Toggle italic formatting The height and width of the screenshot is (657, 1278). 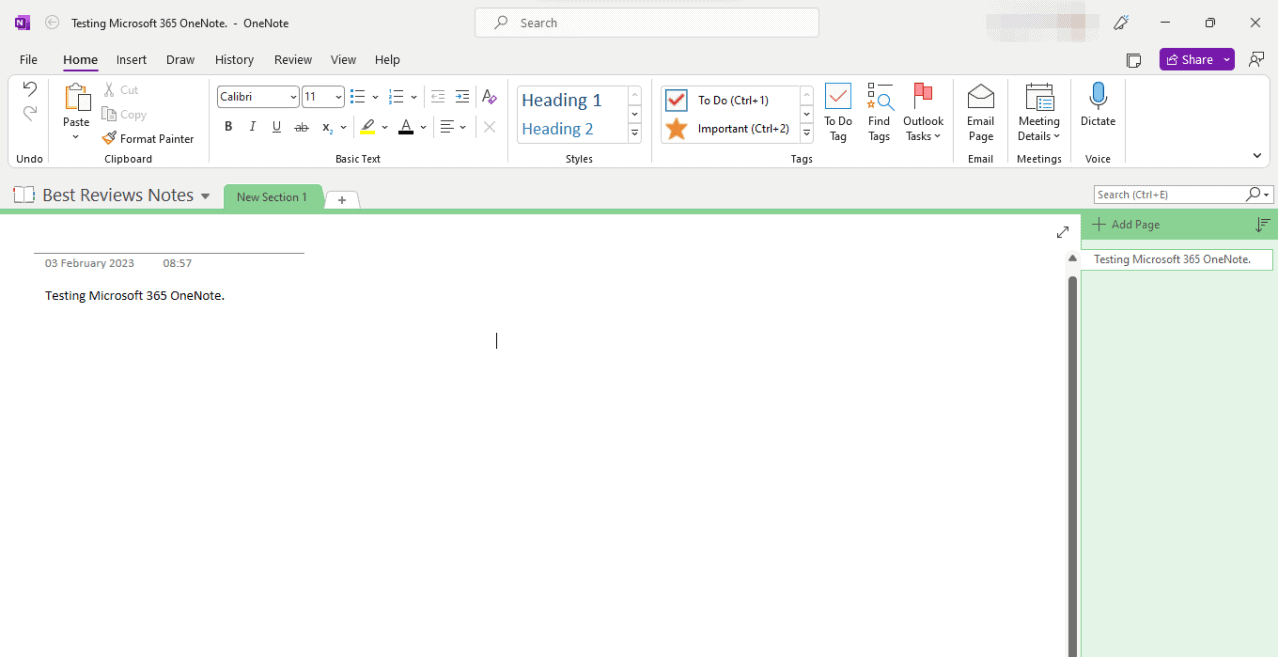point(252,126)
